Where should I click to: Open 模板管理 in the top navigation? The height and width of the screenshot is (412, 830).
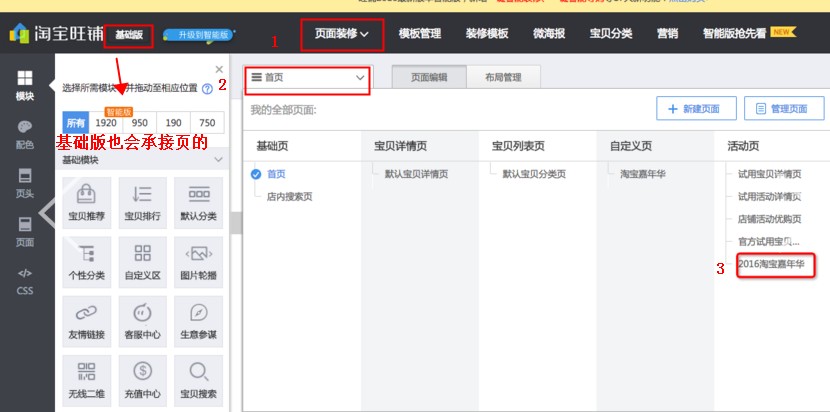pos(420,34)
